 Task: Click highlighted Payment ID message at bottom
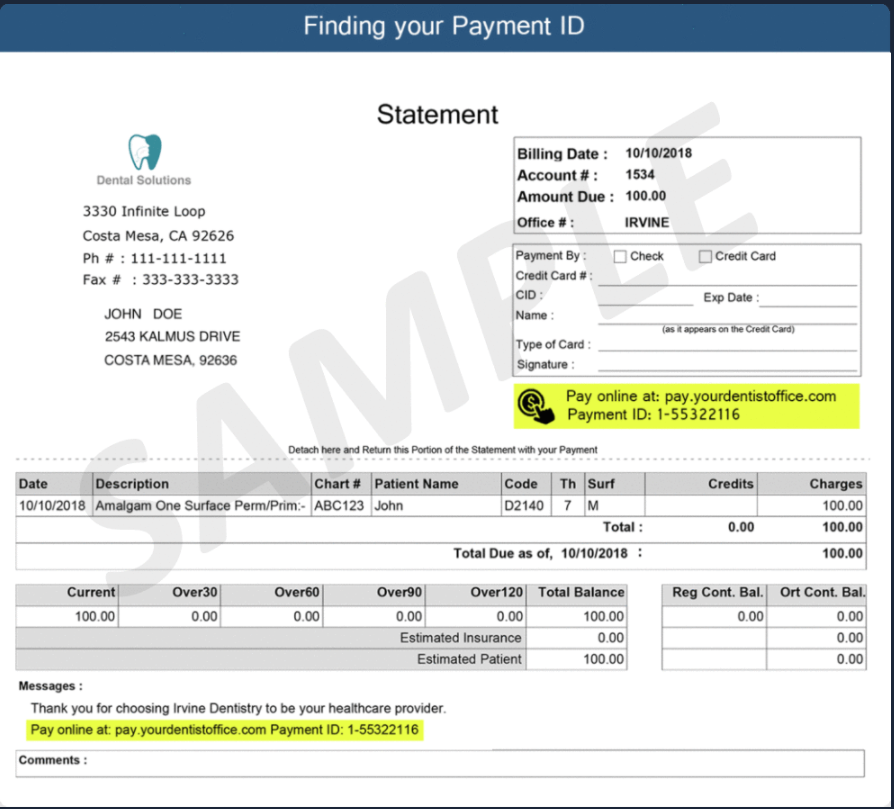click(x=225, y=730)
